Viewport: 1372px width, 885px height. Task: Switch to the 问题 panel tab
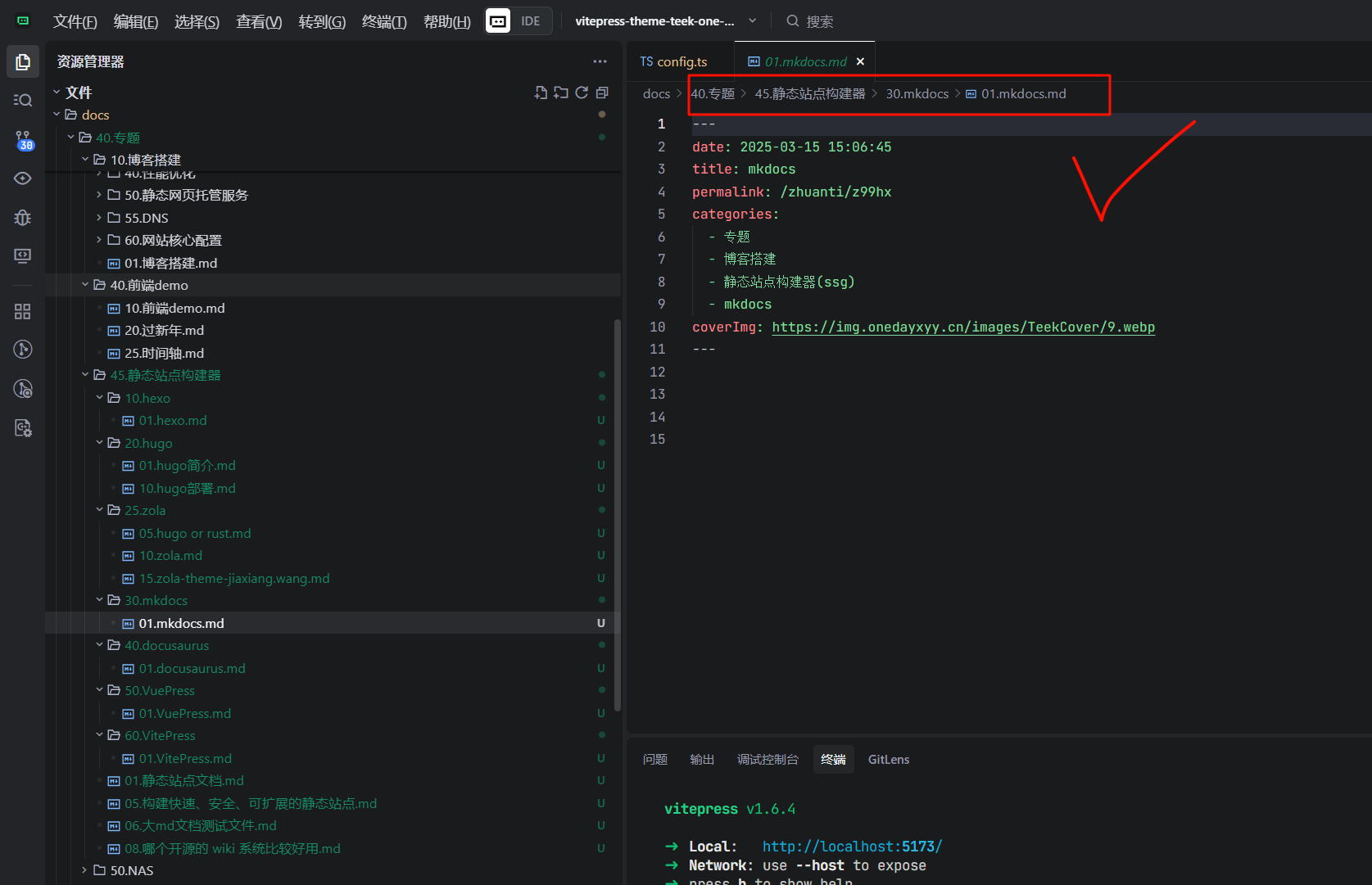tap(655, 759)
